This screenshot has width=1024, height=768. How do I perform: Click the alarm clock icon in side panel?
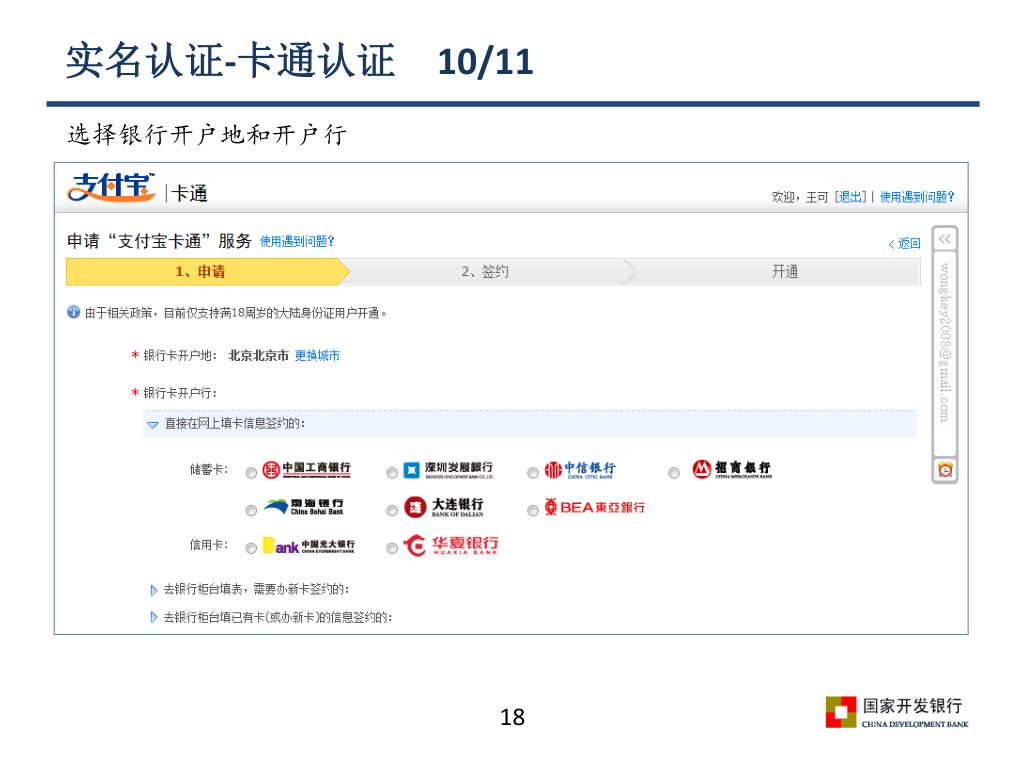(944, 470)
